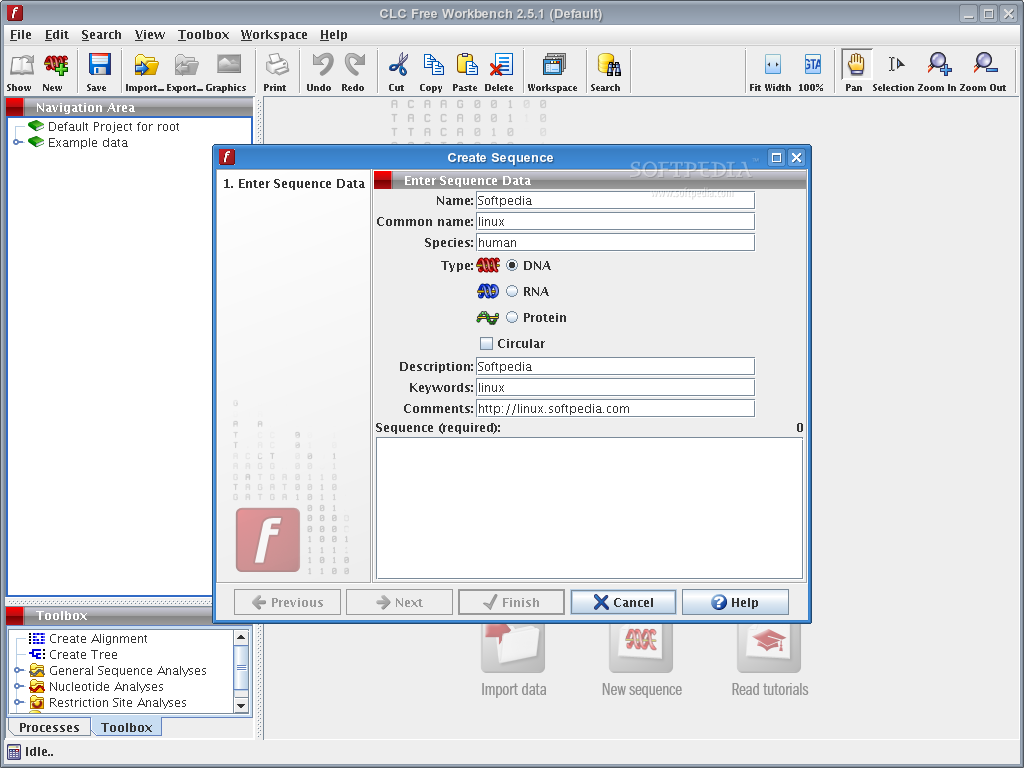The image size is (1024, 768).
Task: Click the Copy toolbar icon
Action: 432,66
